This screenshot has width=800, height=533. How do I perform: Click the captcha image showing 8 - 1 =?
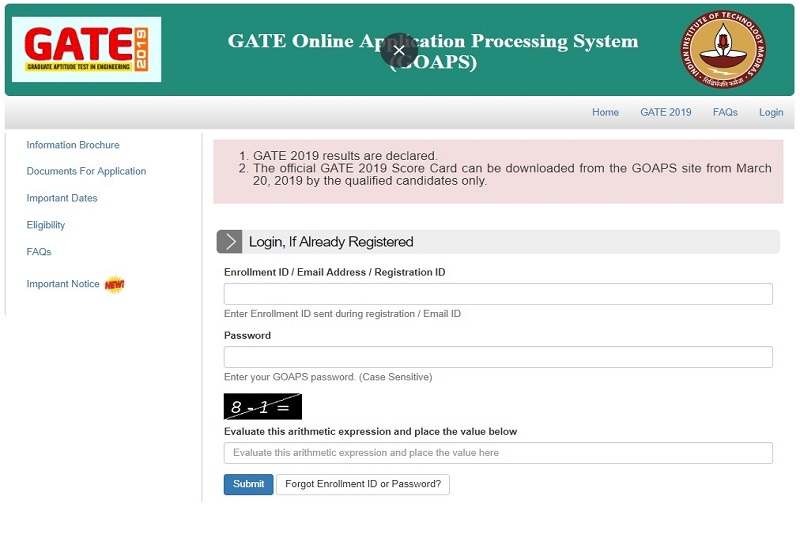(263, 407)
